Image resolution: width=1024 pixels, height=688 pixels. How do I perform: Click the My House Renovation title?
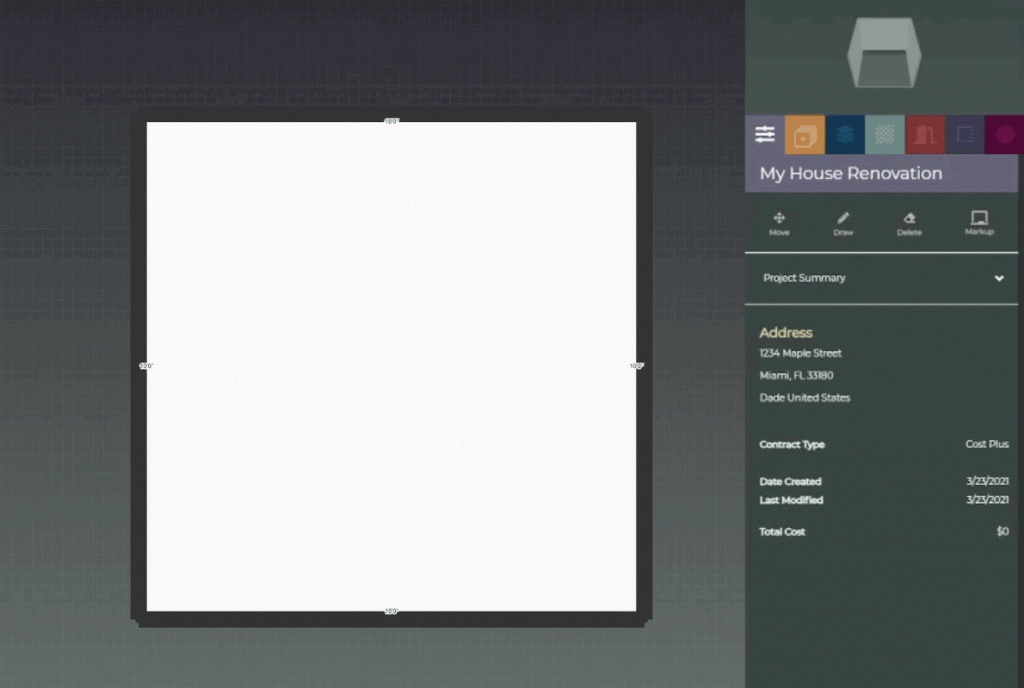pos(850,173)
